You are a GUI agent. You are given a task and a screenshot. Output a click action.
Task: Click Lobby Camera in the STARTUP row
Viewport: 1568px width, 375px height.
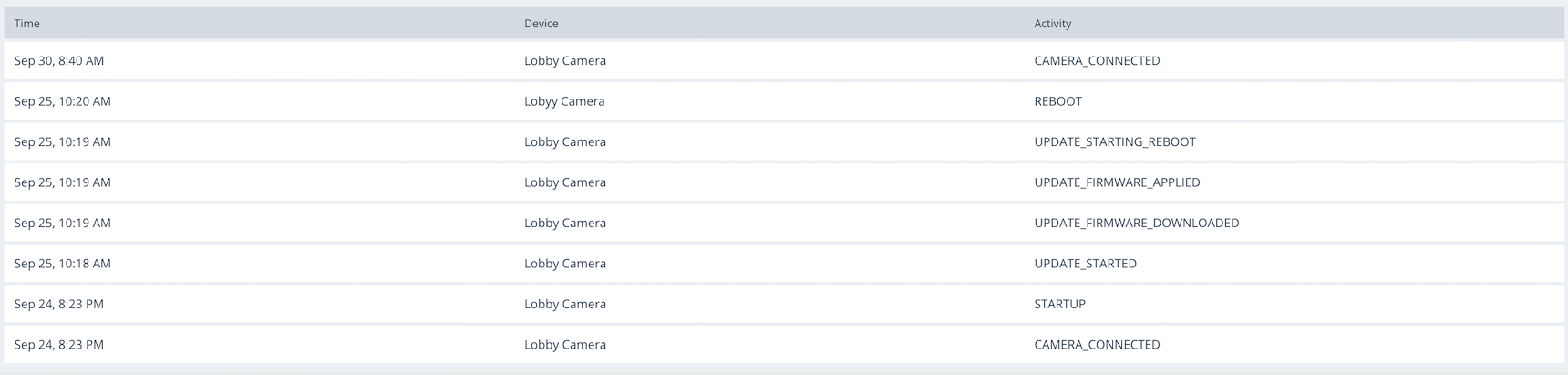coord(565,304)
